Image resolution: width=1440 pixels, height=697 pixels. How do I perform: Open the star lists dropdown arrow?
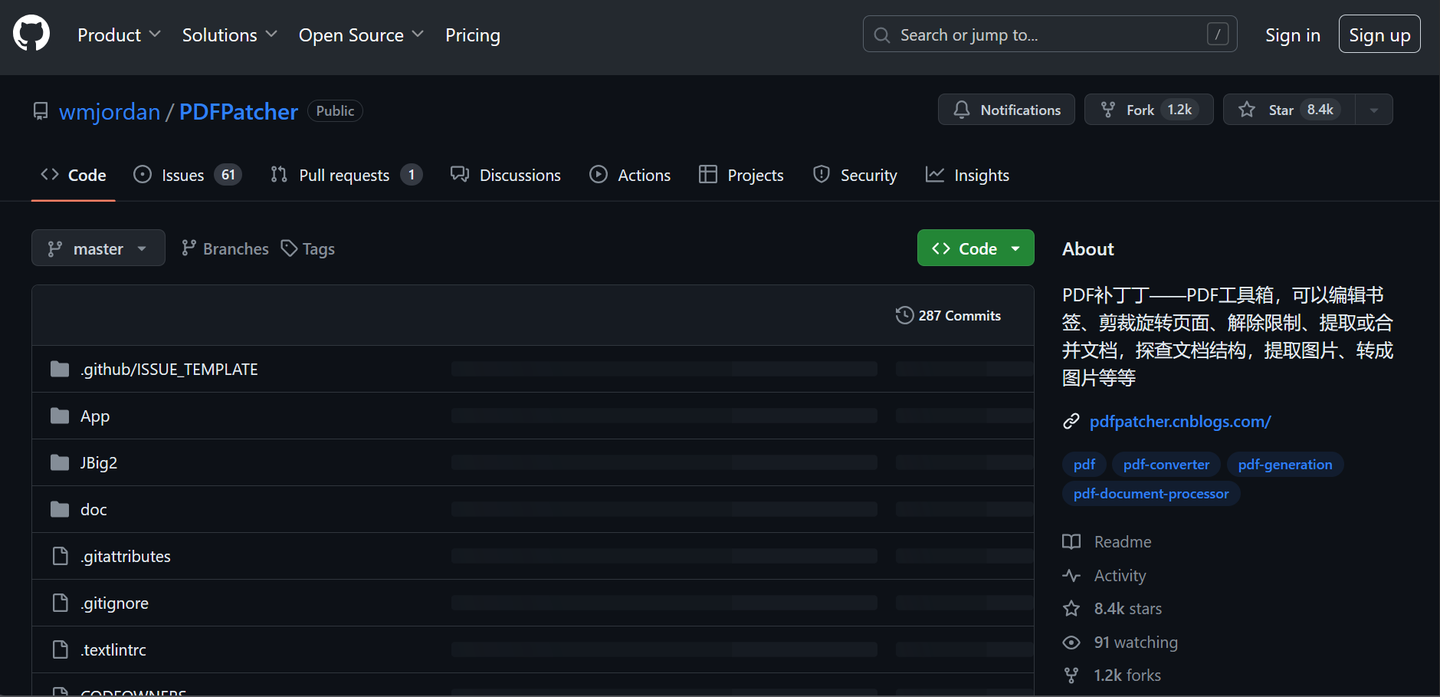[x=1374, y=110]
